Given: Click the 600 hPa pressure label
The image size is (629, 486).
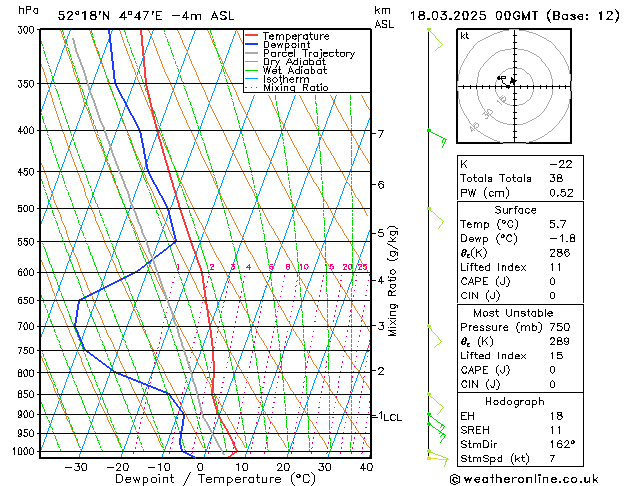Looking at the screenshot, I should pos(28,272).
